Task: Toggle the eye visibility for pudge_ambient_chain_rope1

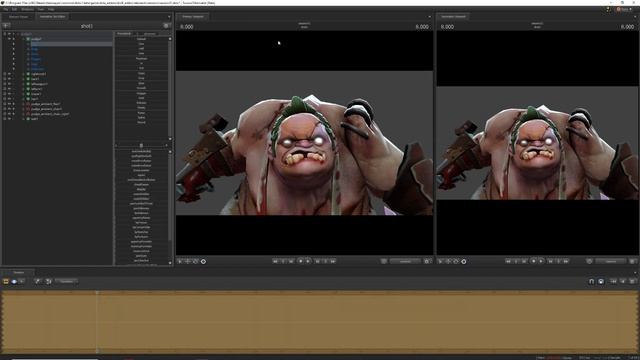Action: pos(9,114)
